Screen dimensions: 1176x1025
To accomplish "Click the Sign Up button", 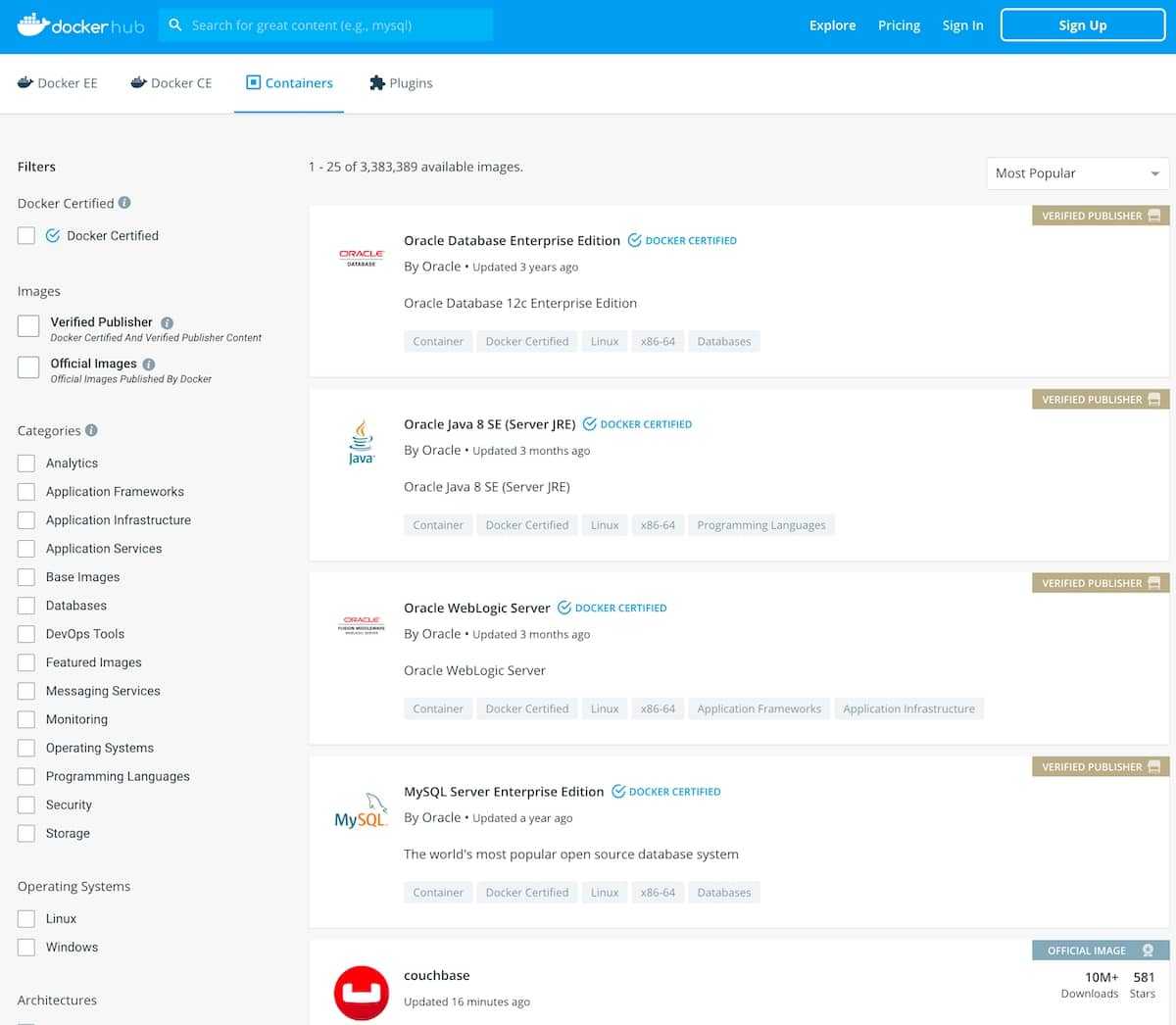I will 1082,25.
